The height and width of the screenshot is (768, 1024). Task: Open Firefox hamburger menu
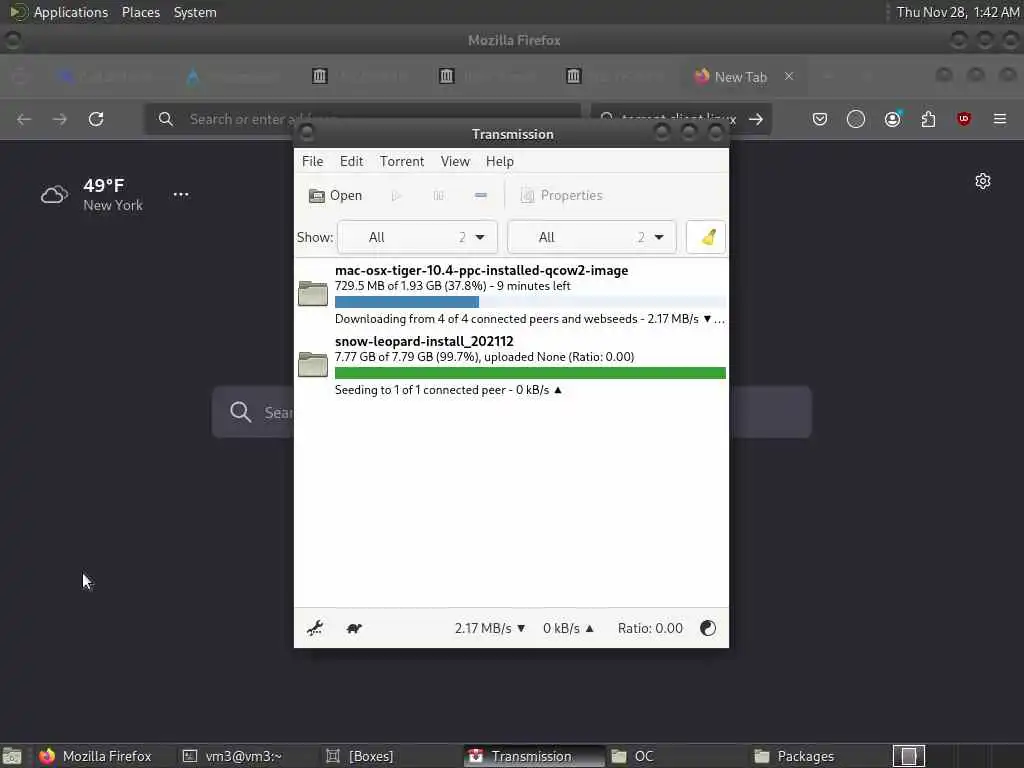[x=1000, y=119]
